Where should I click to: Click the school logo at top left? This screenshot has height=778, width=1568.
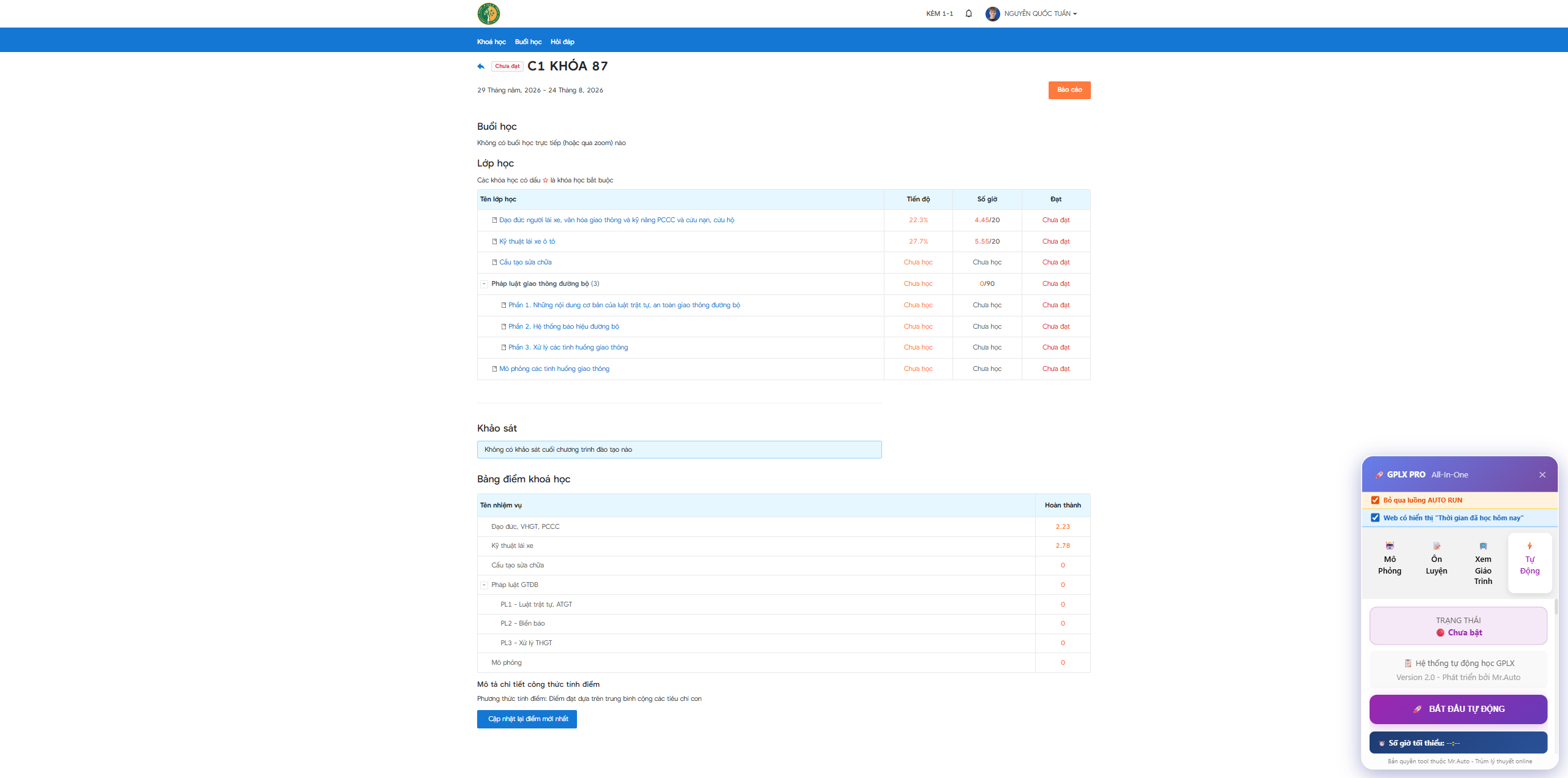488,13
